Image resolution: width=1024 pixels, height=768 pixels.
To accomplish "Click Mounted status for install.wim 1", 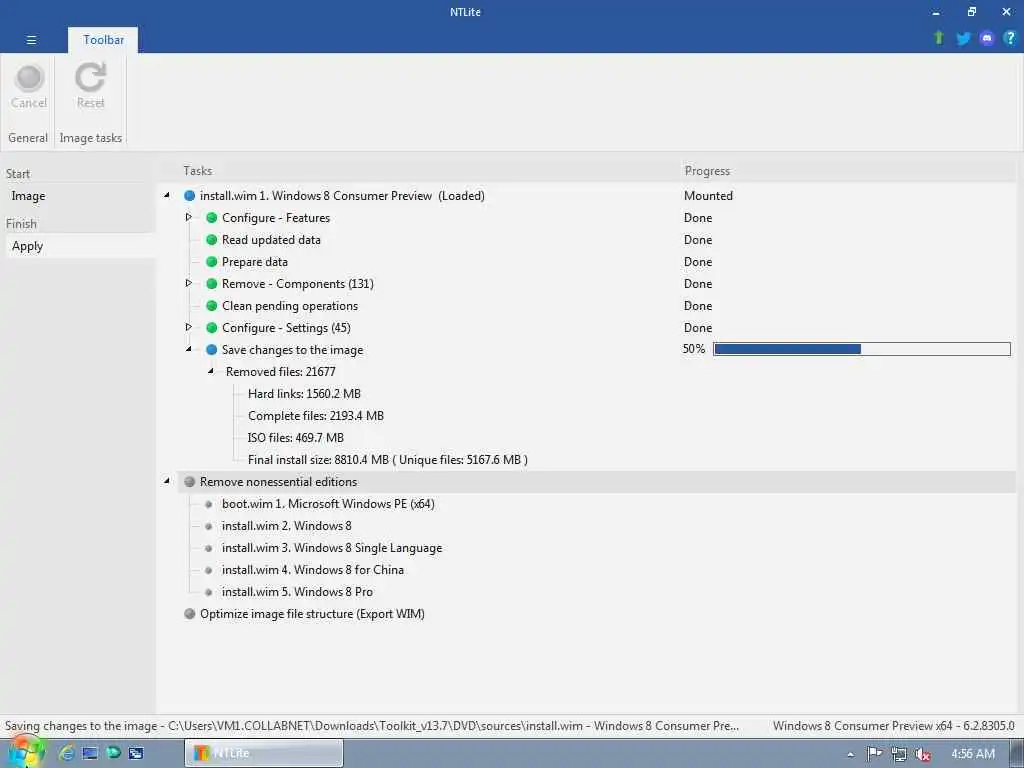I will point(709,196).
